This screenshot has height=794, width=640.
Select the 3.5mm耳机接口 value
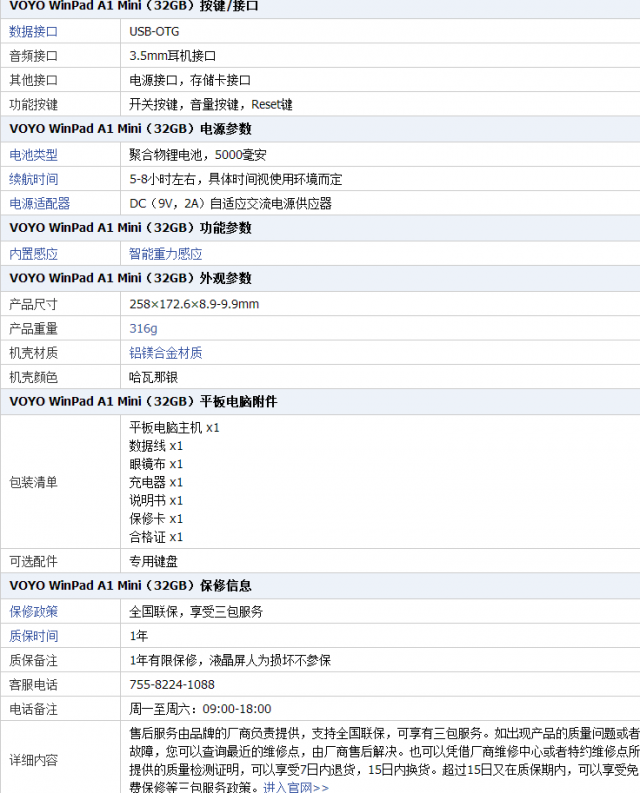coord(173,56)
